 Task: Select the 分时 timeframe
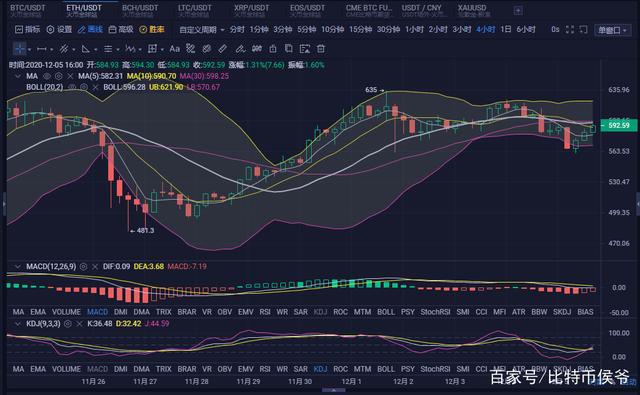237,29
